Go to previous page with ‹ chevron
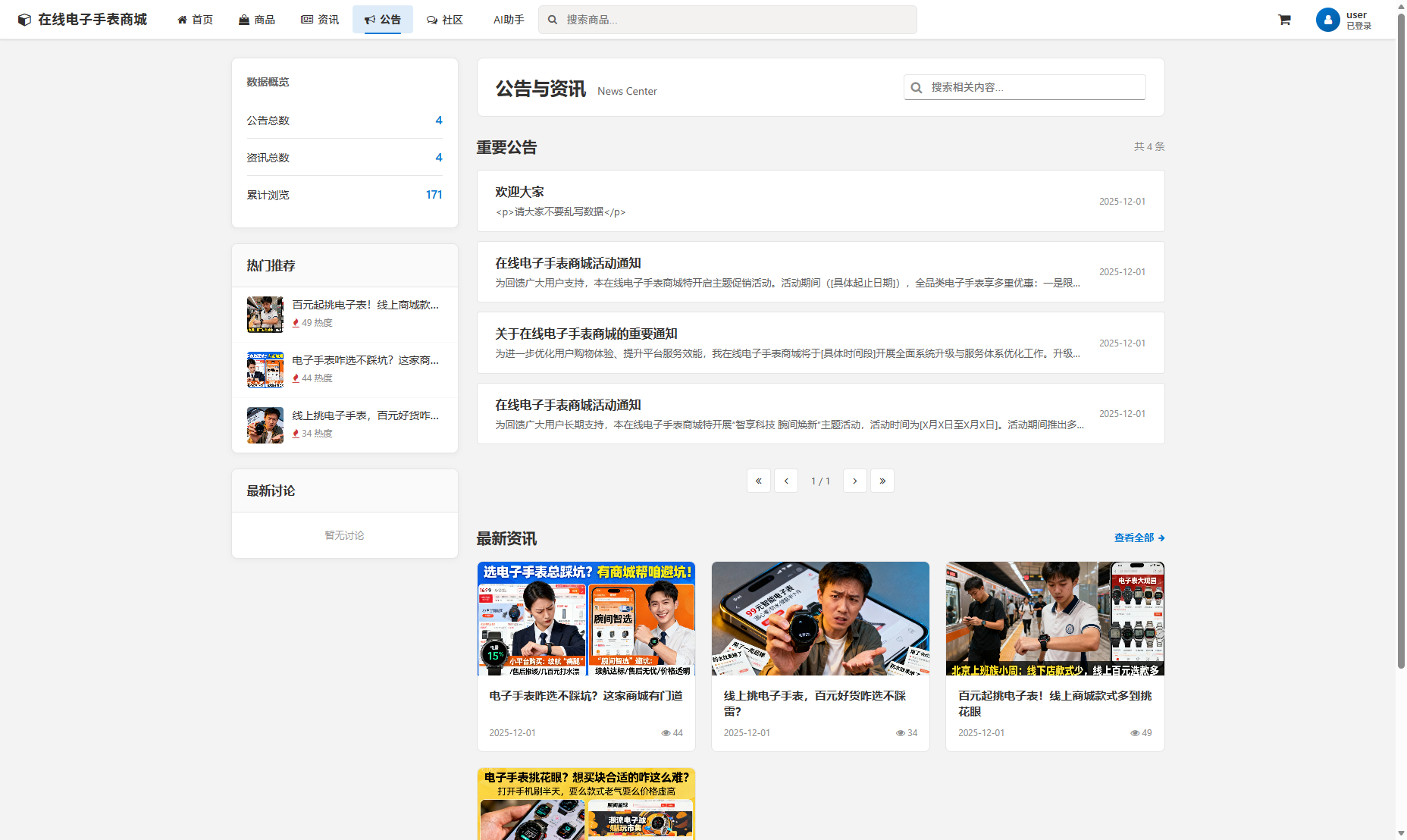 [x=786, y=481]
